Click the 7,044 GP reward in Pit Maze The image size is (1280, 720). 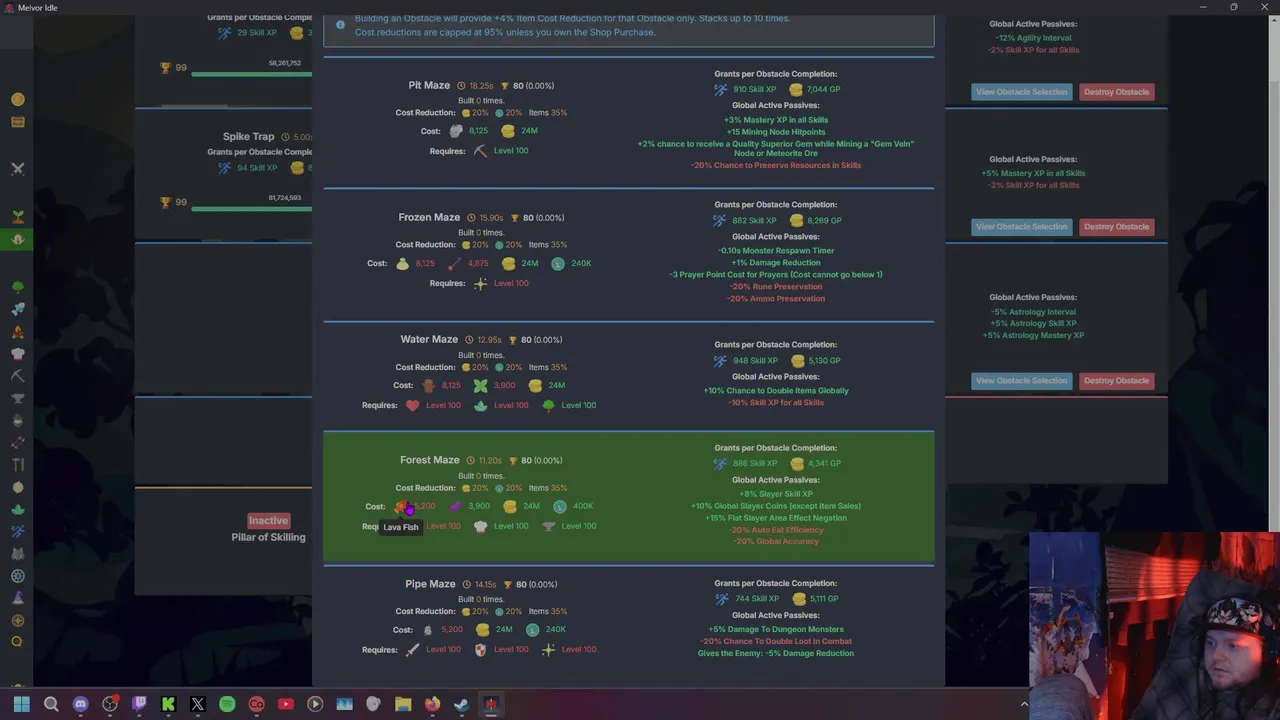click(813, 90)
